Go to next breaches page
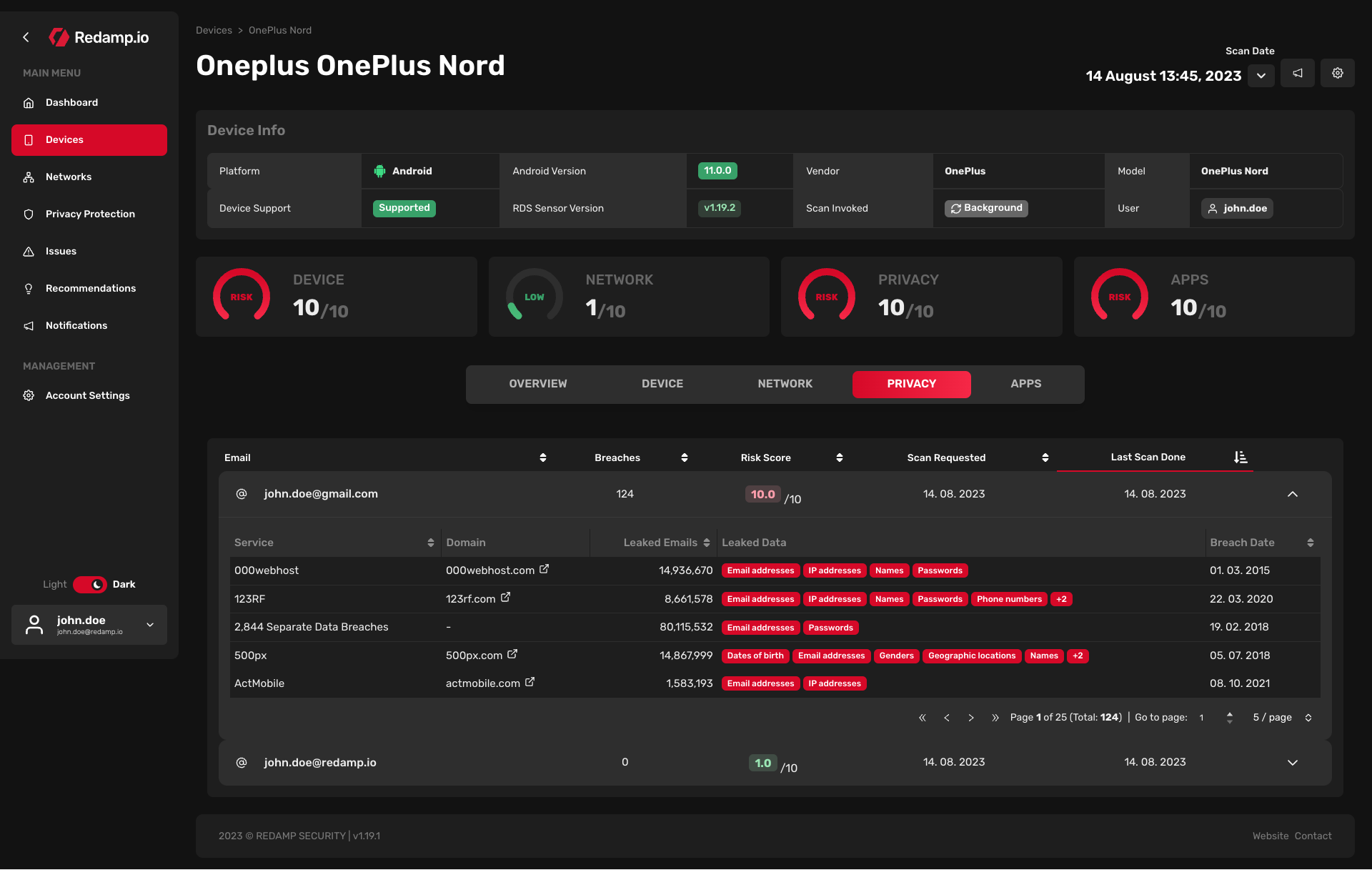This screenshot has height=870, width=1372. pyautogui.click(x=971, y=718)
